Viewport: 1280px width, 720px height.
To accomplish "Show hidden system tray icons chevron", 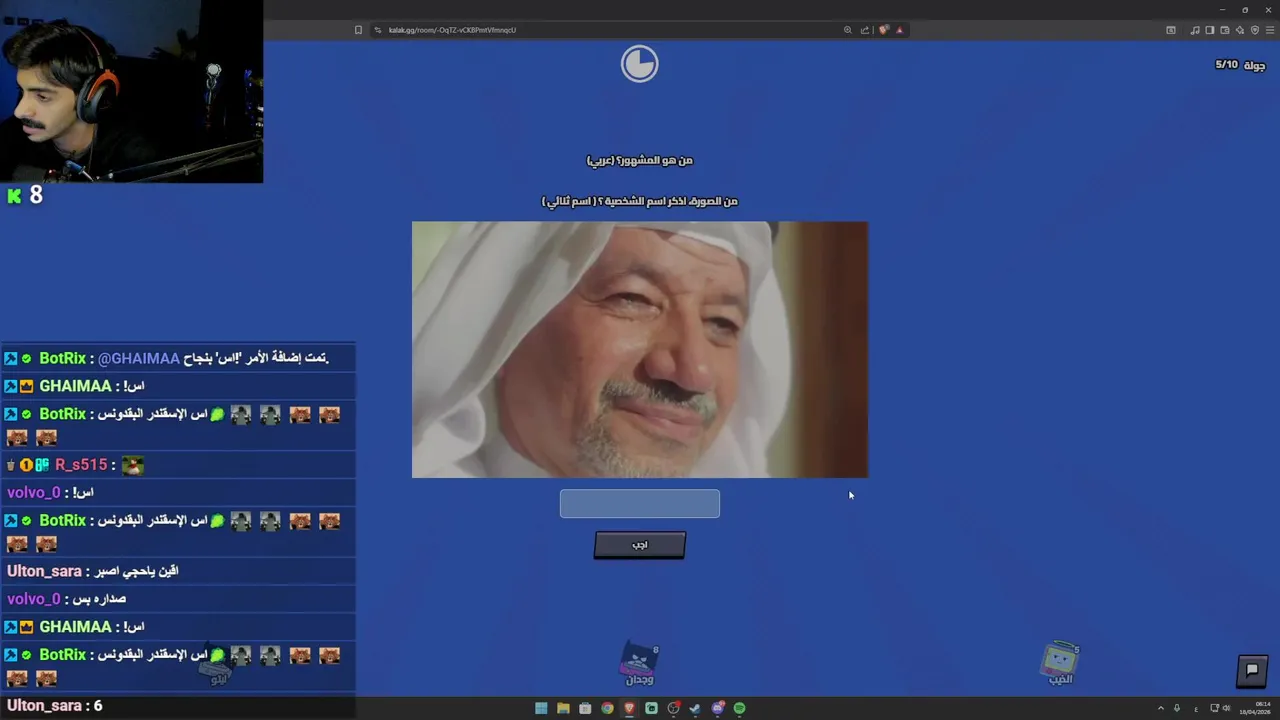I will [x=1161, y=708].
